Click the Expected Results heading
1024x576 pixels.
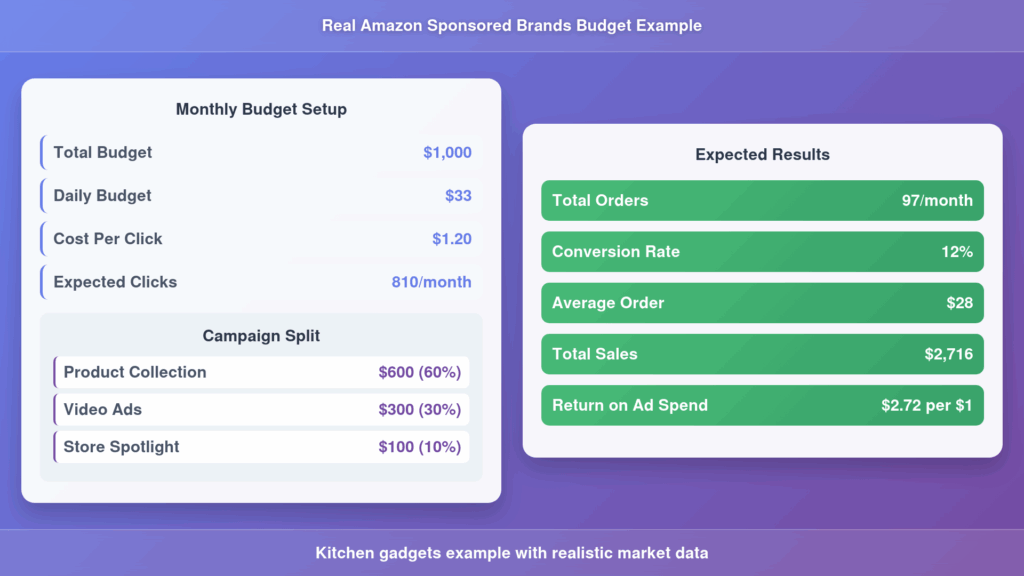point(762,155)
